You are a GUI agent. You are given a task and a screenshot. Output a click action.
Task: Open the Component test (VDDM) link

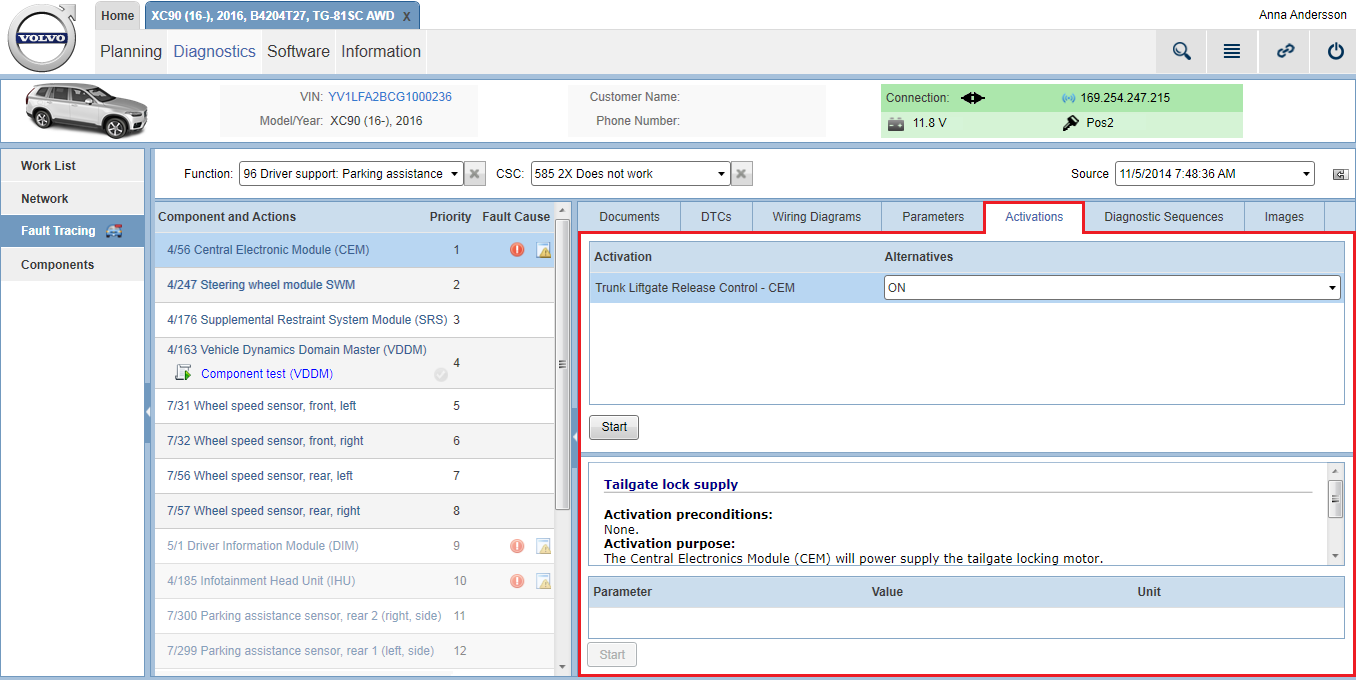(x=267, y=374)
